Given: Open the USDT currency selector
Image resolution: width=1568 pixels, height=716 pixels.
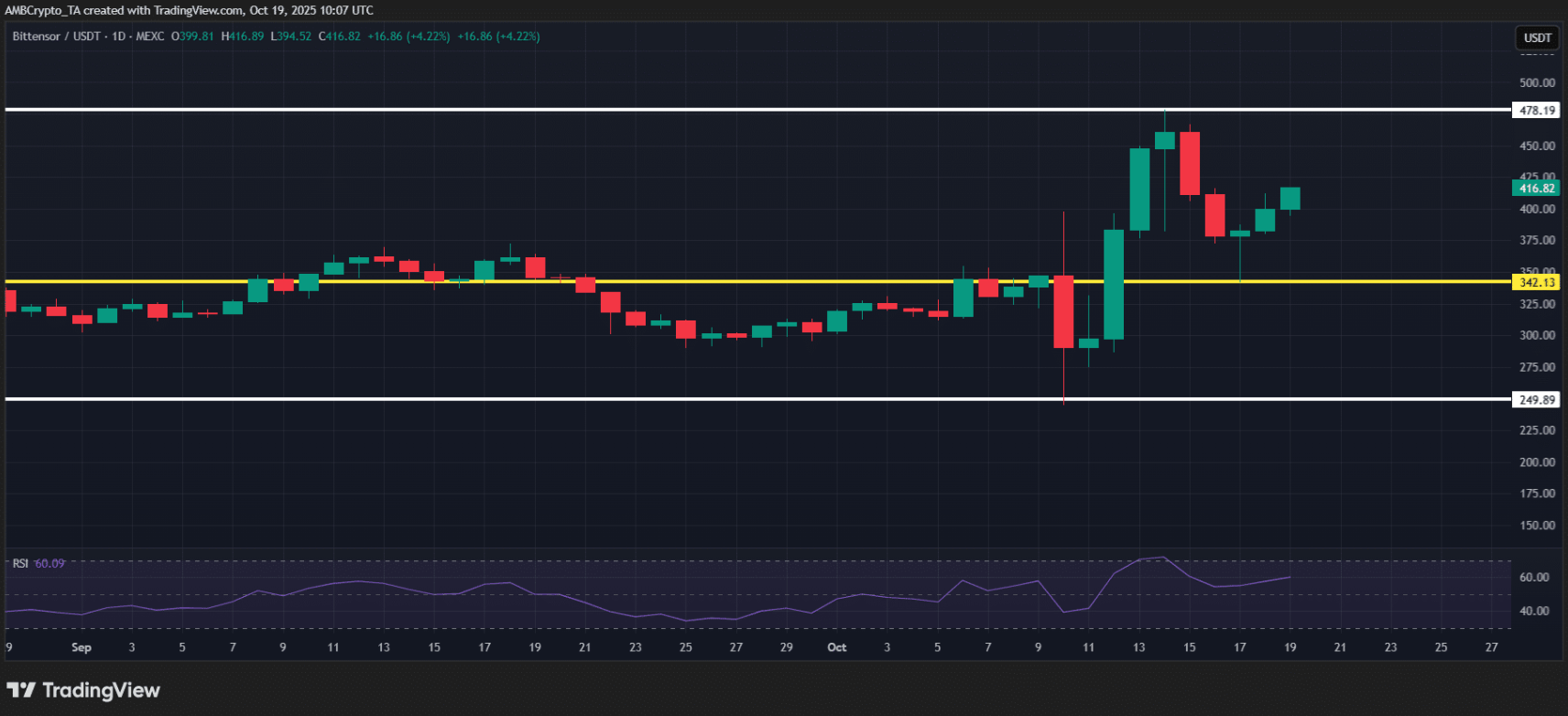Looking at the screenshot, I should 1537,38.
